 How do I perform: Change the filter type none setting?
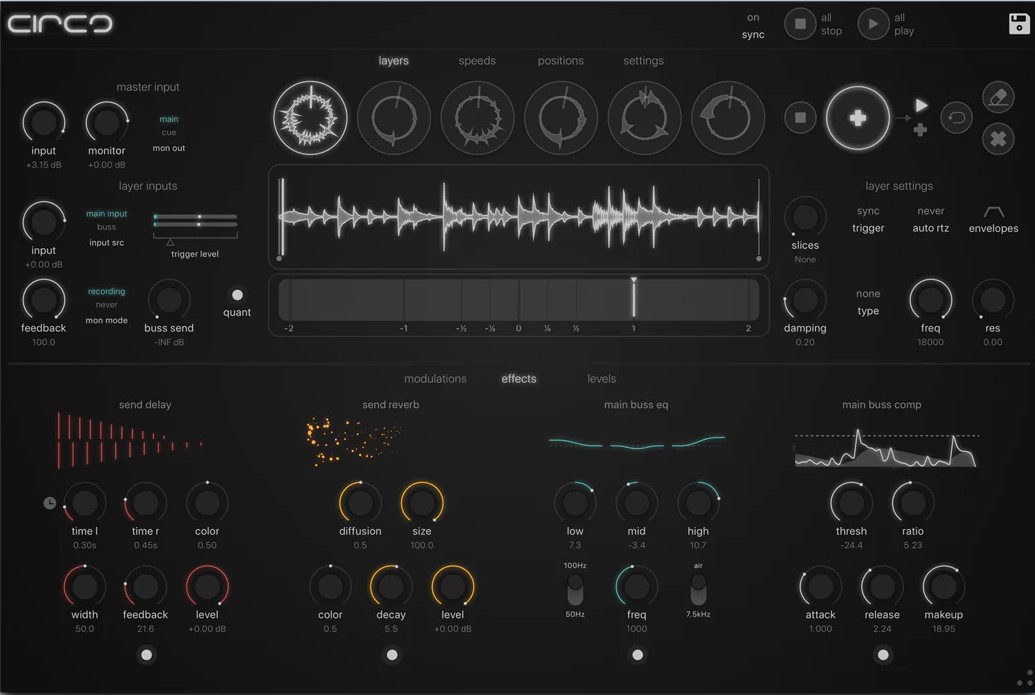868,302
